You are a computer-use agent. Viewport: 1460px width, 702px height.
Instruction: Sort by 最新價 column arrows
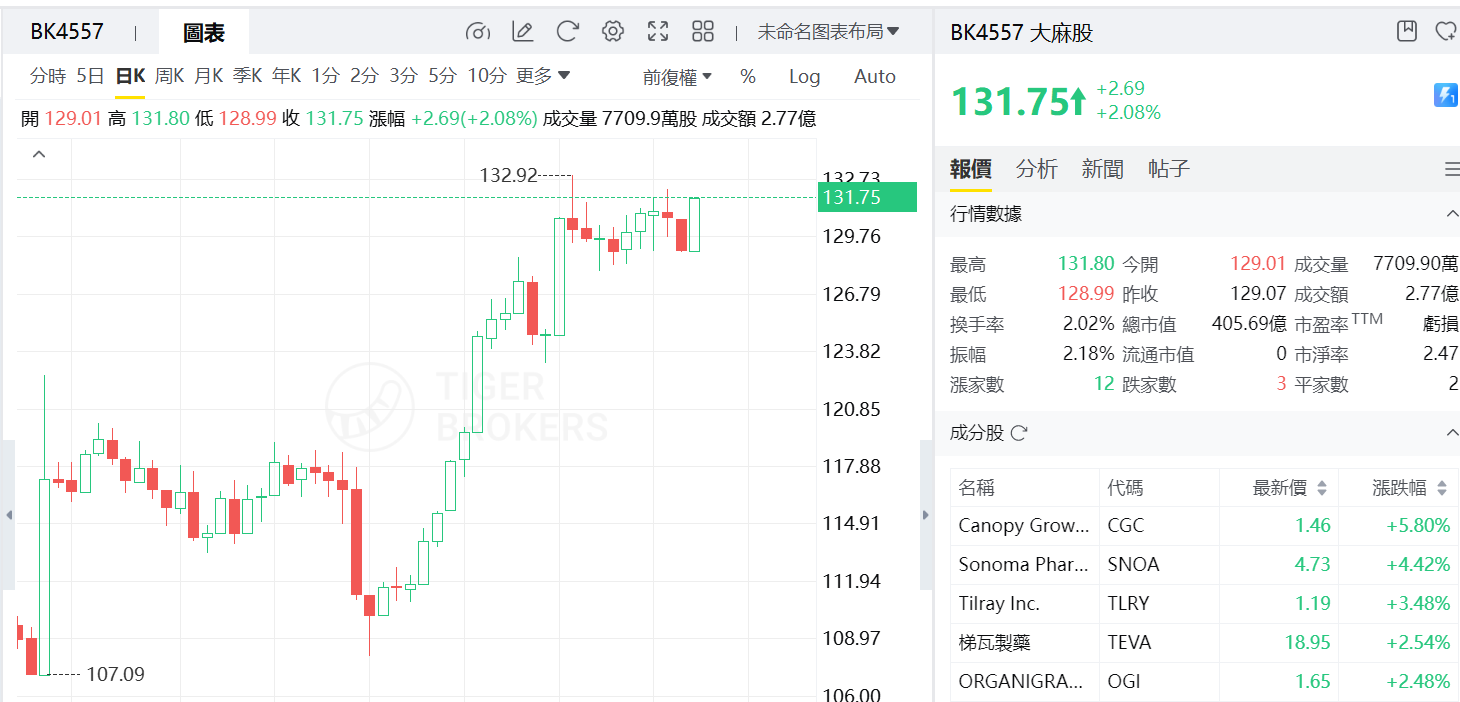(x=1322, y=488)
